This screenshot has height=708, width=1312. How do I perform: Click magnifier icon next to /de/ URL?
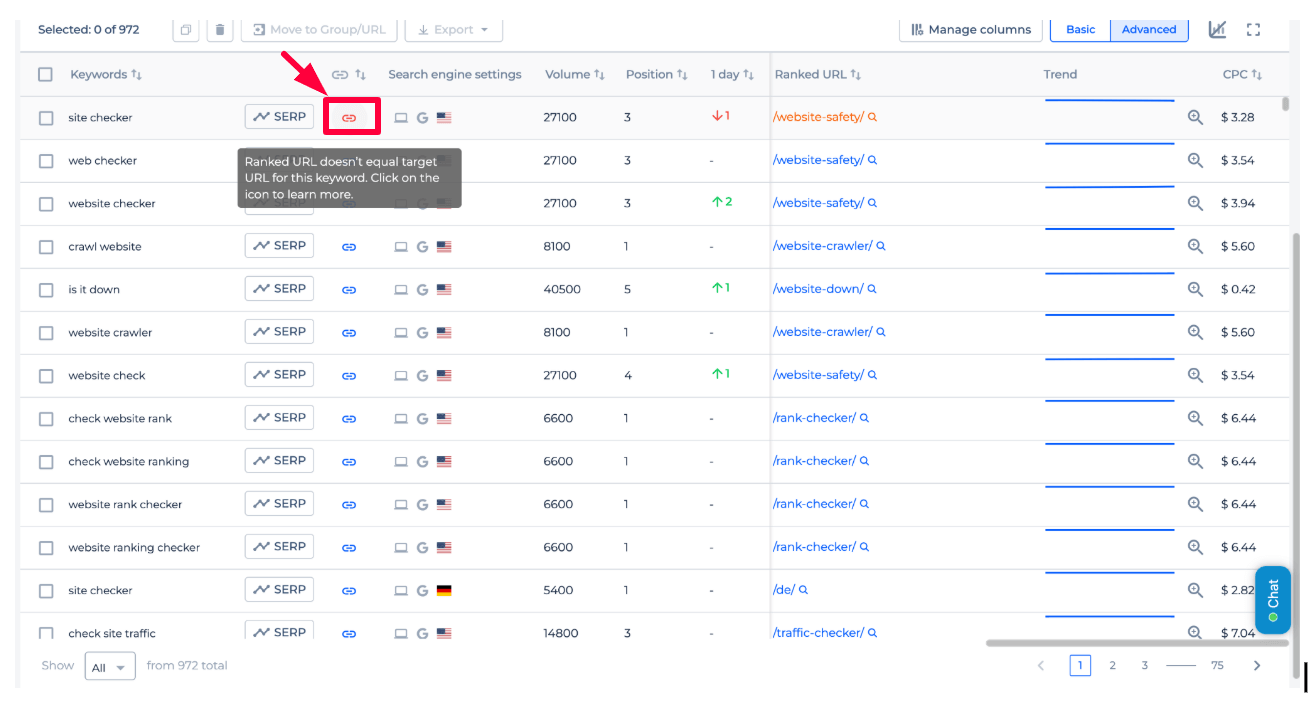pyautogui.click(x=803, y=590)
